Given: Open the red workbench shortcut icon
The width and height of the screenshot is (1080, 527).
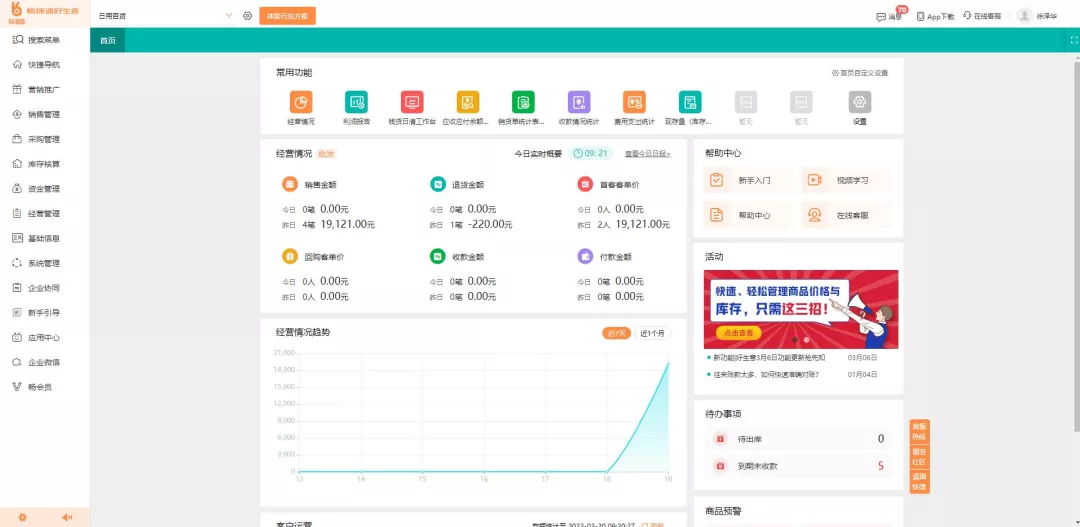Looking at the screenshot, I should (x=412, y=102).
